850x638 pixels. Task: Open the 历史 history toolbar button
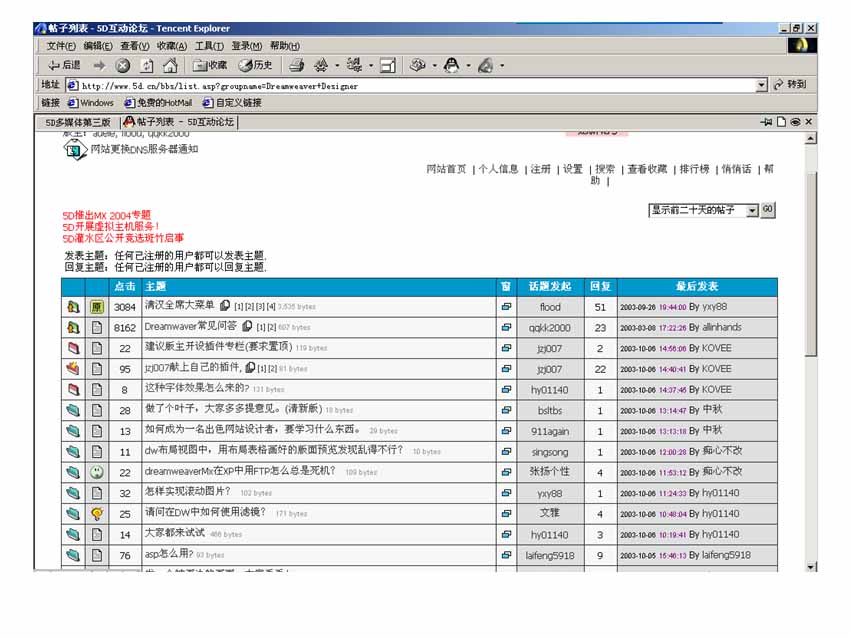pyautogui.click(x=255, y=66)
